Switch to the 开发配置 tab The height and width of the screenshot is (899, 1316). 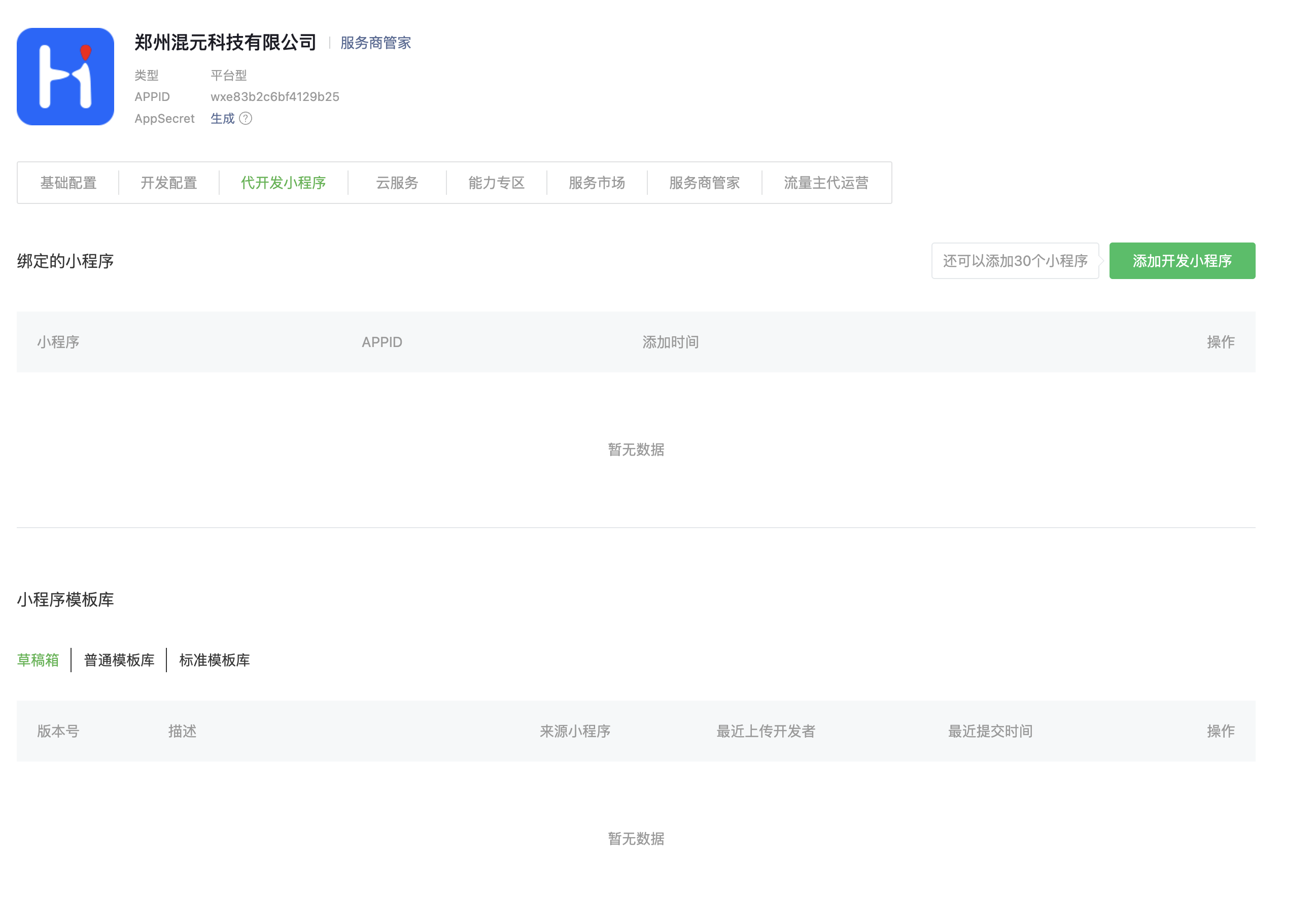pos(169,183)
